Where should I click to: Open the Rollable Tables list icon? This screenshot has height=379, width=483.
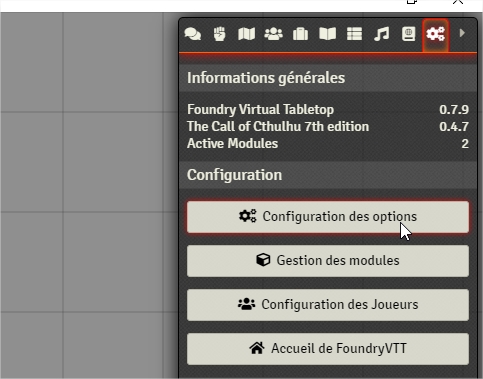pos(354,34)
